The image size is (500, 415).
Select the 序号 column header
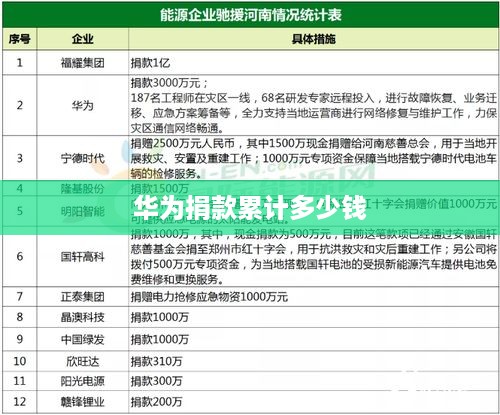click(19, 39)
